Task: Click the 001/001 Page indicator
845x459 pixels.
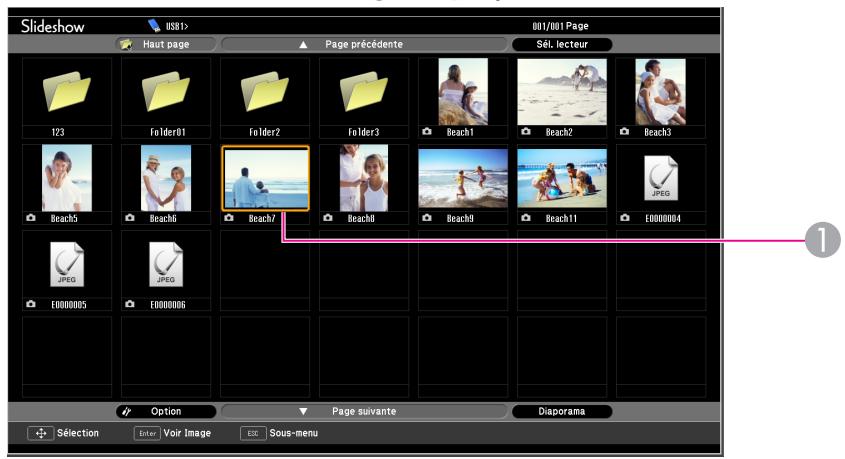Action: pyautogui.click(x=560, y=26)
